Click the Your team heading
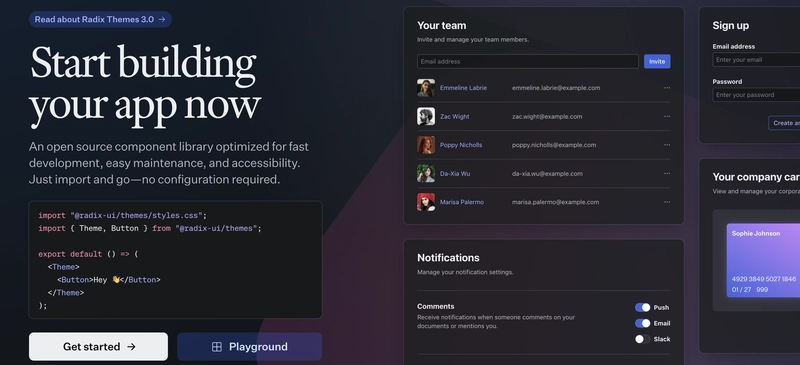800x365 pixels. 441,26
